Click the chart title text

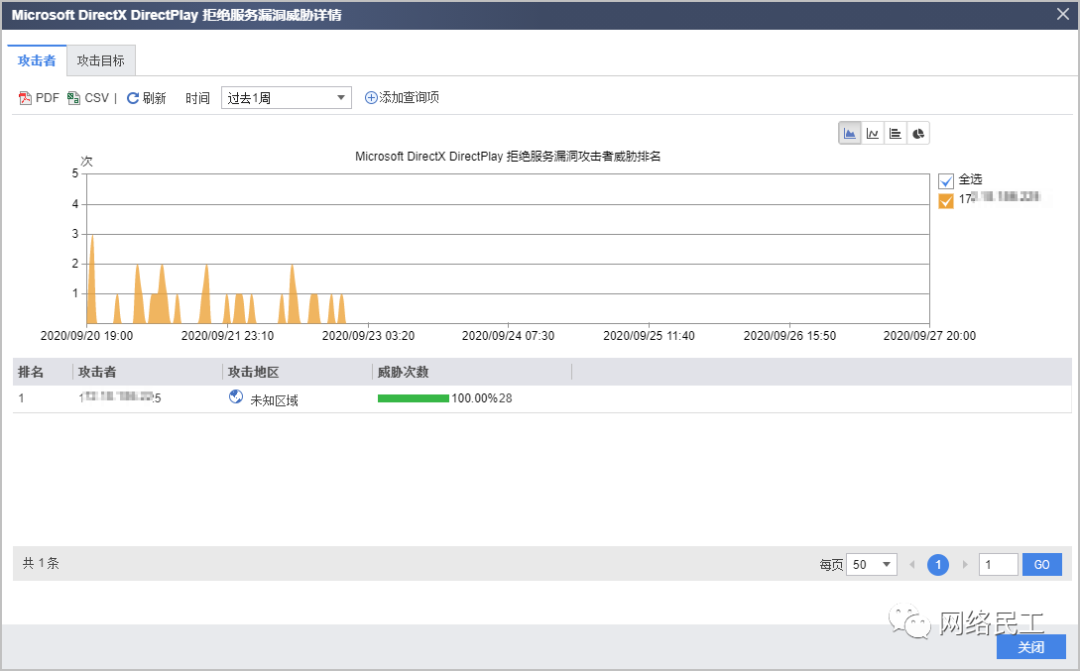(508, 156)
